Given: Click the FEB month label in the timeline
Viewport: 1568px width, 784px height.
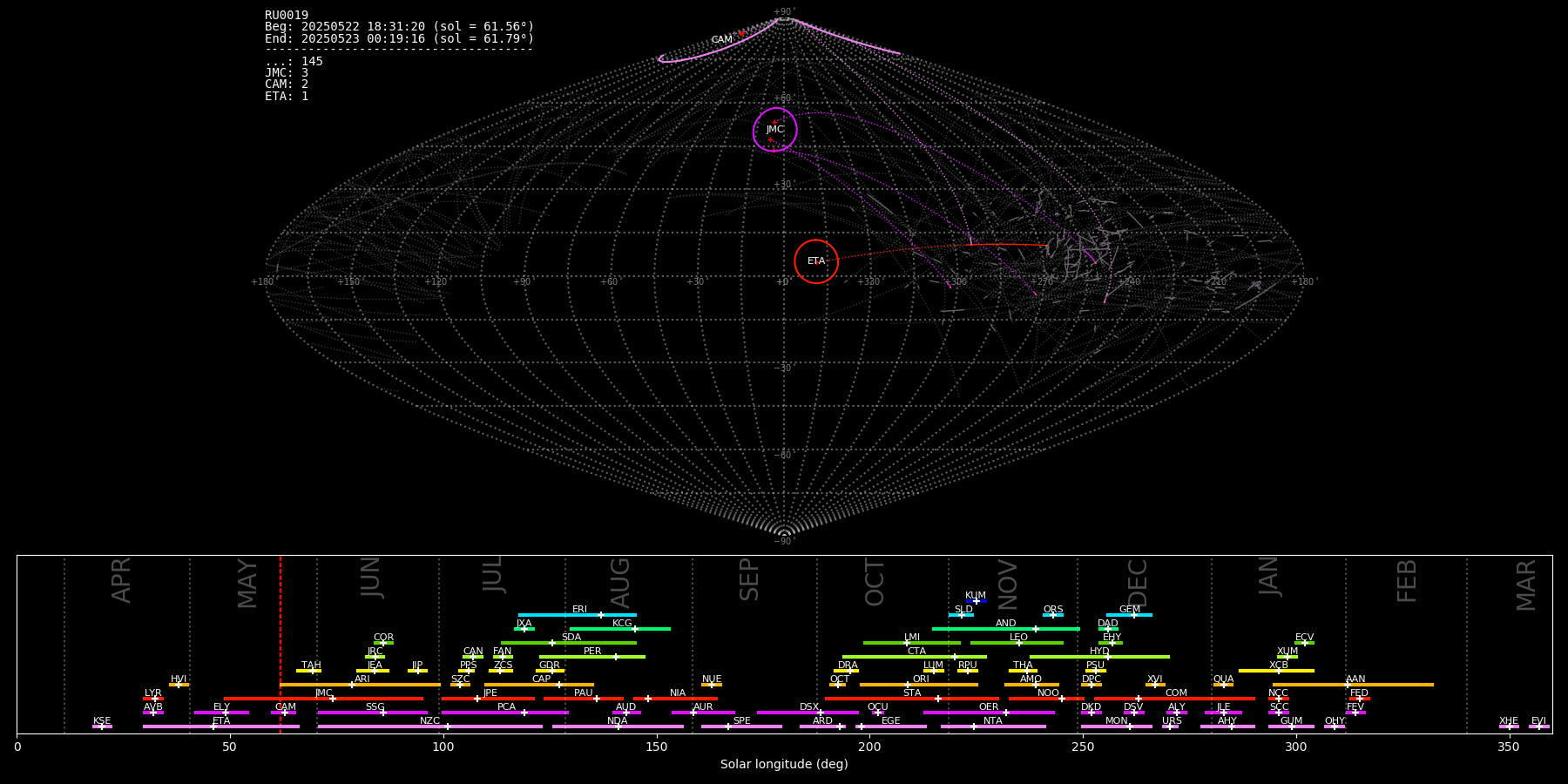Looking at the screenshot, I should click(x=1407, y=581).
